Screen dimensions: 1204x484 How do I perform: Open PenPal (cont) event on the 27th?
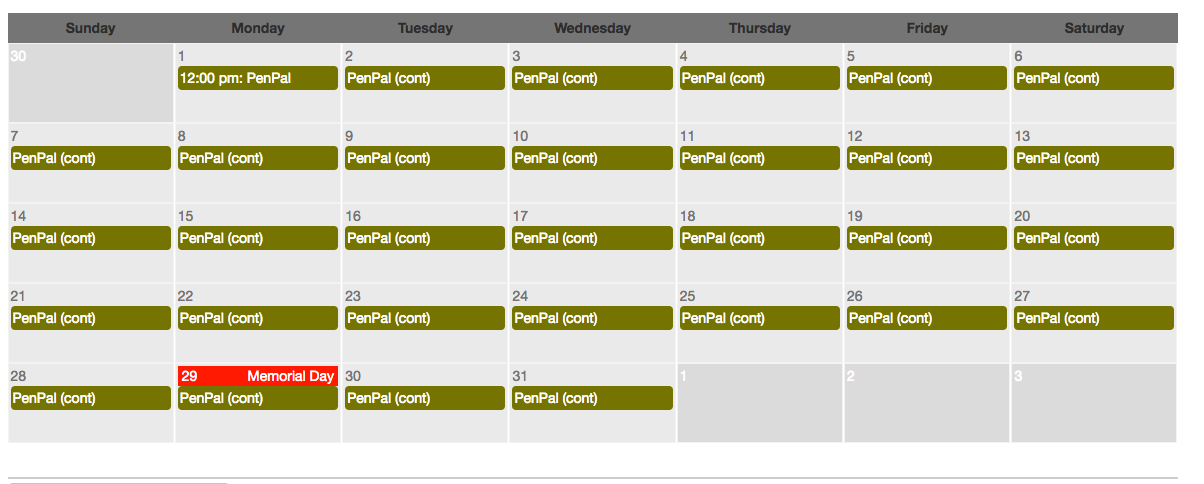tap(1093, 318)
